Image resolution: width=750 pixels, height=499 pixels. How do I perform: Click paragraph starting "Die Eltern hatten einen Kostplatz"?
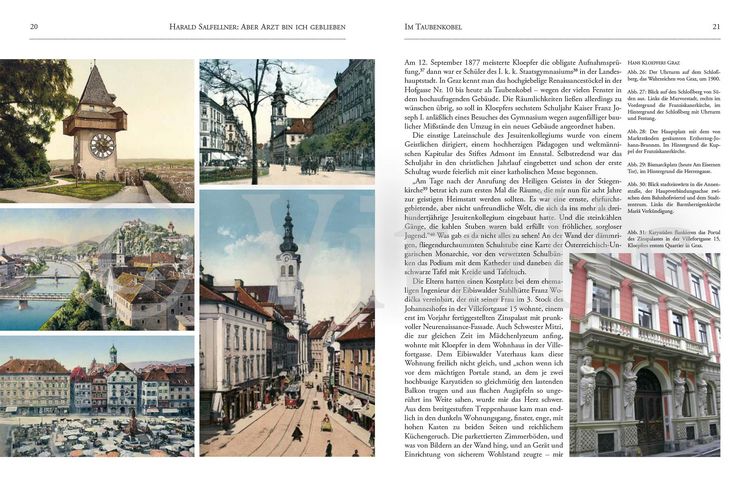tap(484, 367)
